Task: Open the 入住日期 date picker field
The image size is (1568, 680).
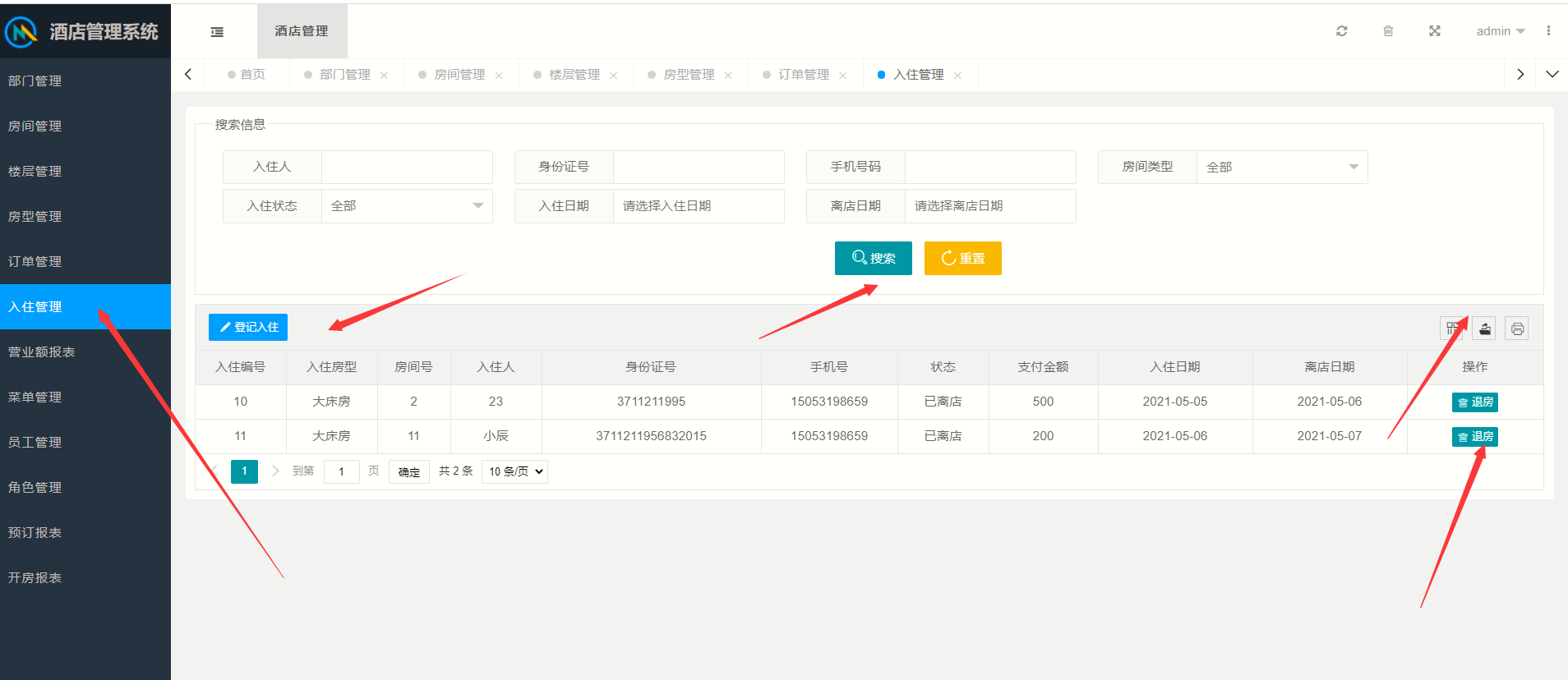Action: 699,206
